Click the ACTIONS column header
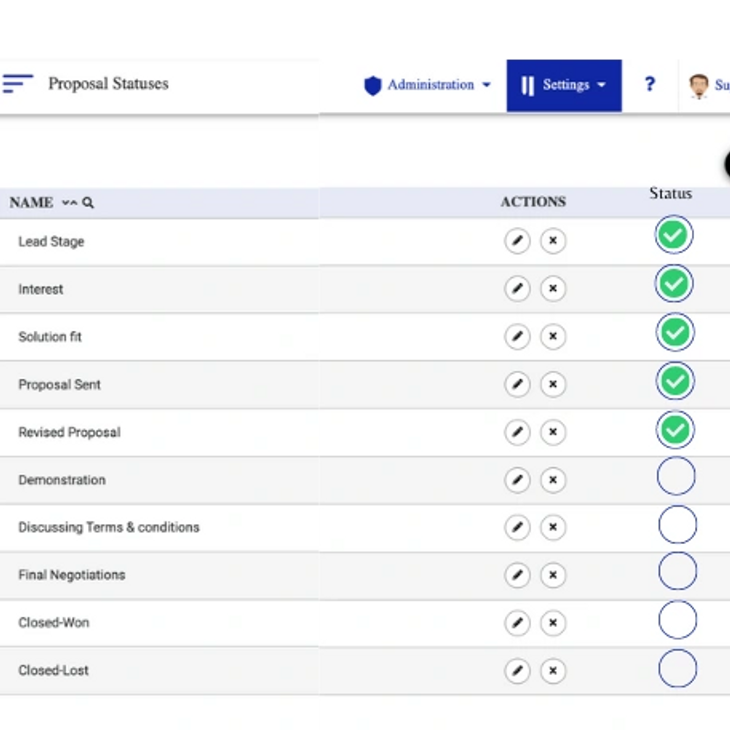This screenshot has height=730, width=730. click(x=533, y=202)
